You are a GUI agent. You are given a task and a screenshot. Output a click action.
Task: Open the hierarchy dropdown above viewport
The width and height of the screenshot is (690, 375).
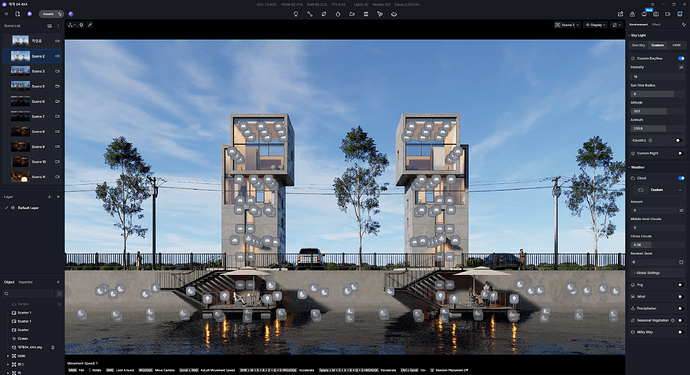72,25
